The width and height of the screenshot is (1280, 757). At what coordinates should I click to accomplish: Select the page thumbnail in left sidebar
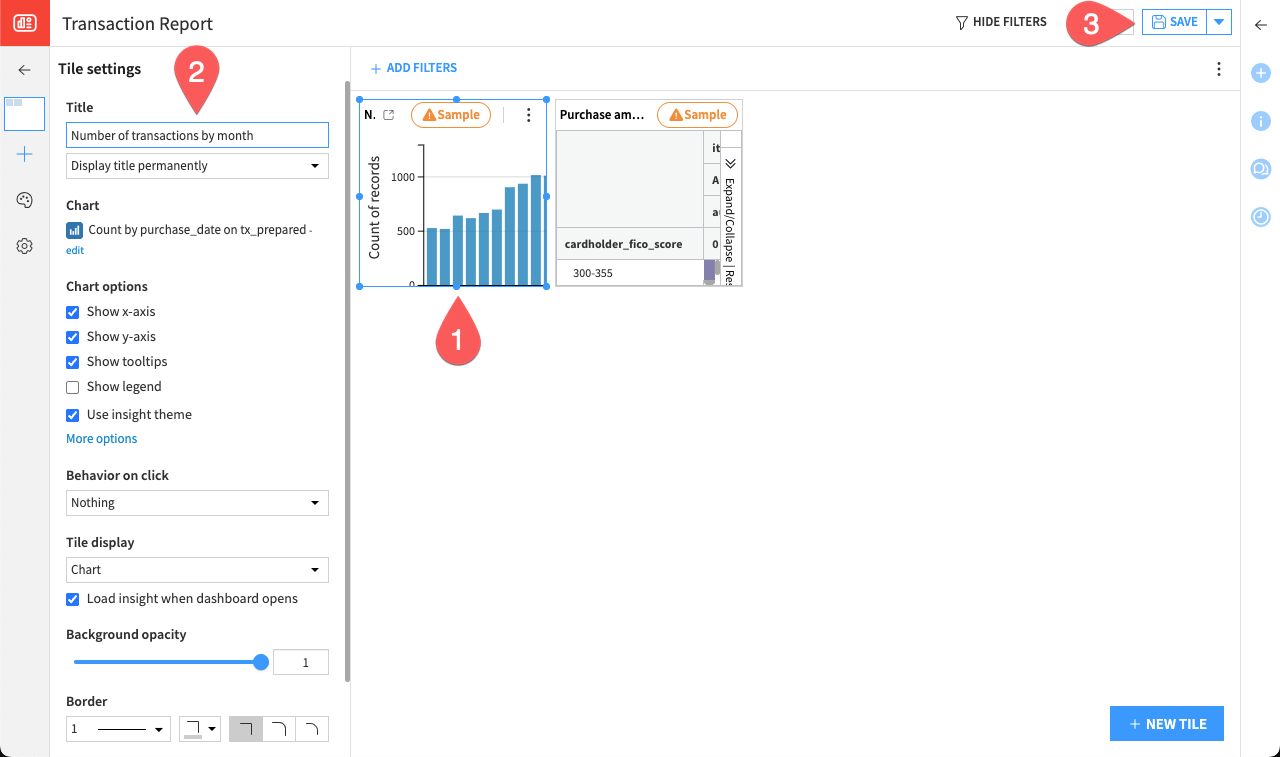tap(24, 113)
